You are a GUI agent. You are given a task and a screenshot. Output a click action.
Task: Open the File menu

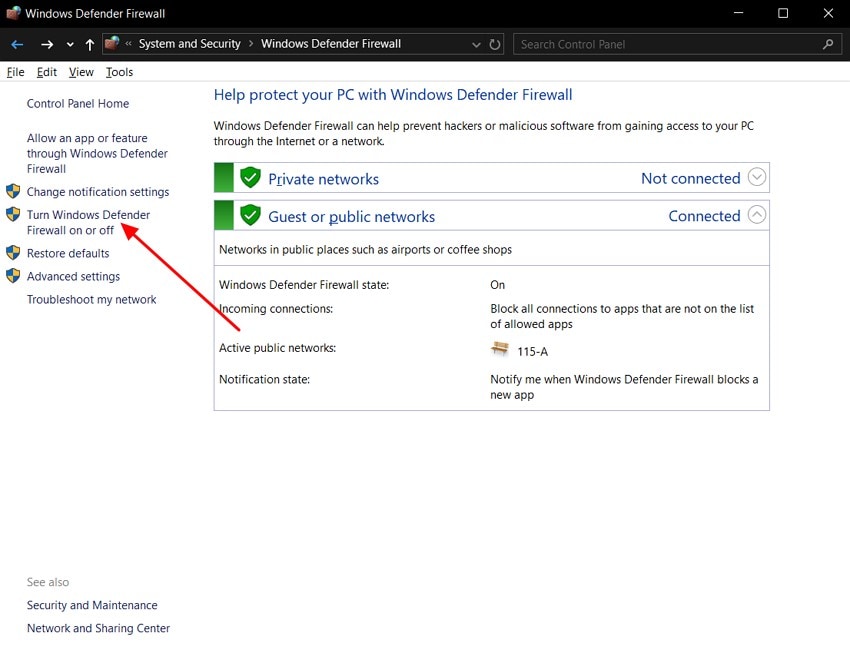pos(15,72)
